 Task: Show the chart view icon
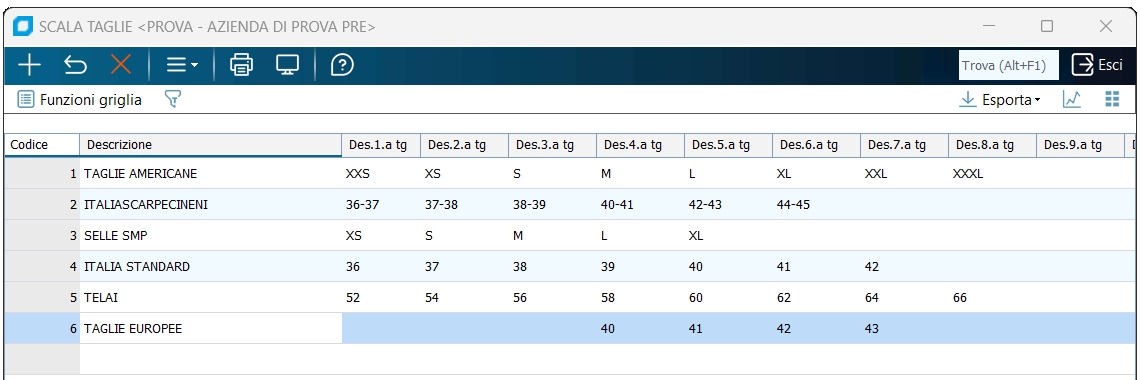pos(1072,100)
